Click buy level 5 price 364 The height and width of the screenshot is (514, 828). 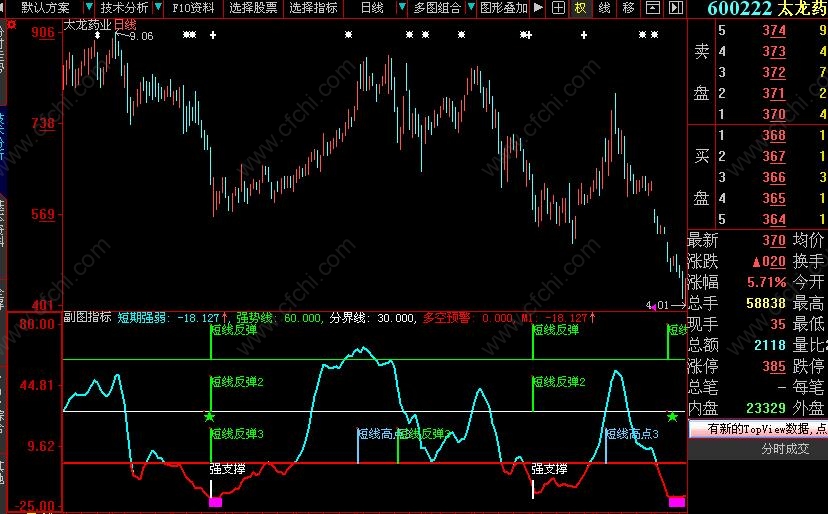point(774,219)
